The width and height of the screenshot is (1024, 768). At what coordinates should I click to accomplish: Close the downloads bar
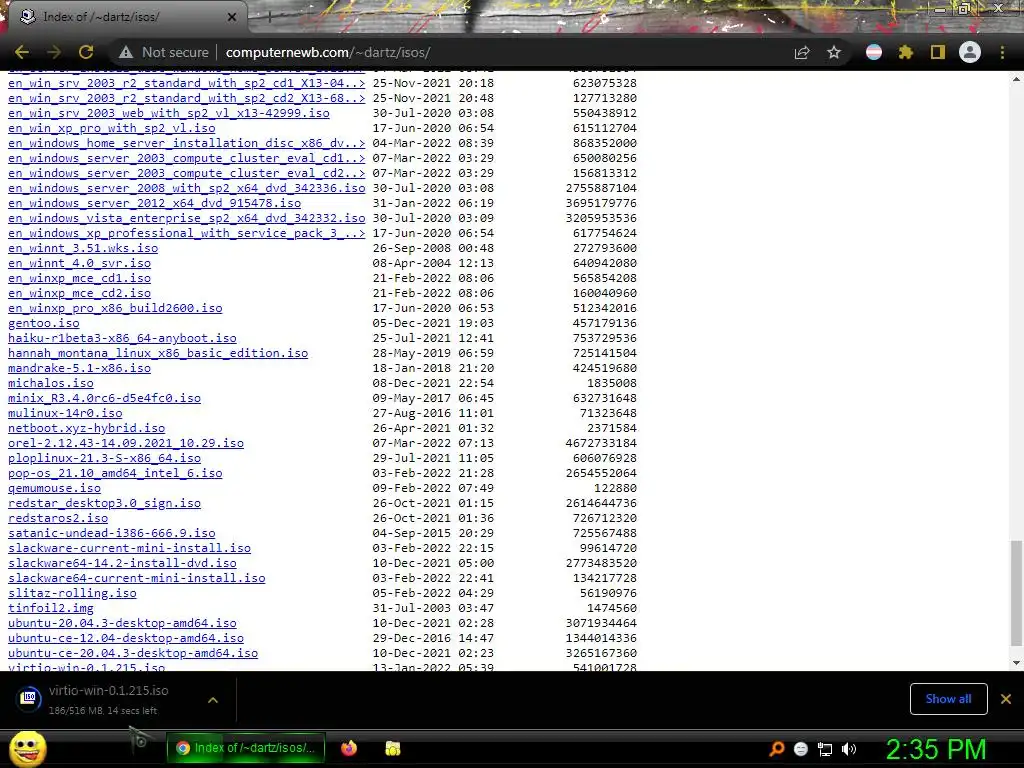coord(1006,699)
